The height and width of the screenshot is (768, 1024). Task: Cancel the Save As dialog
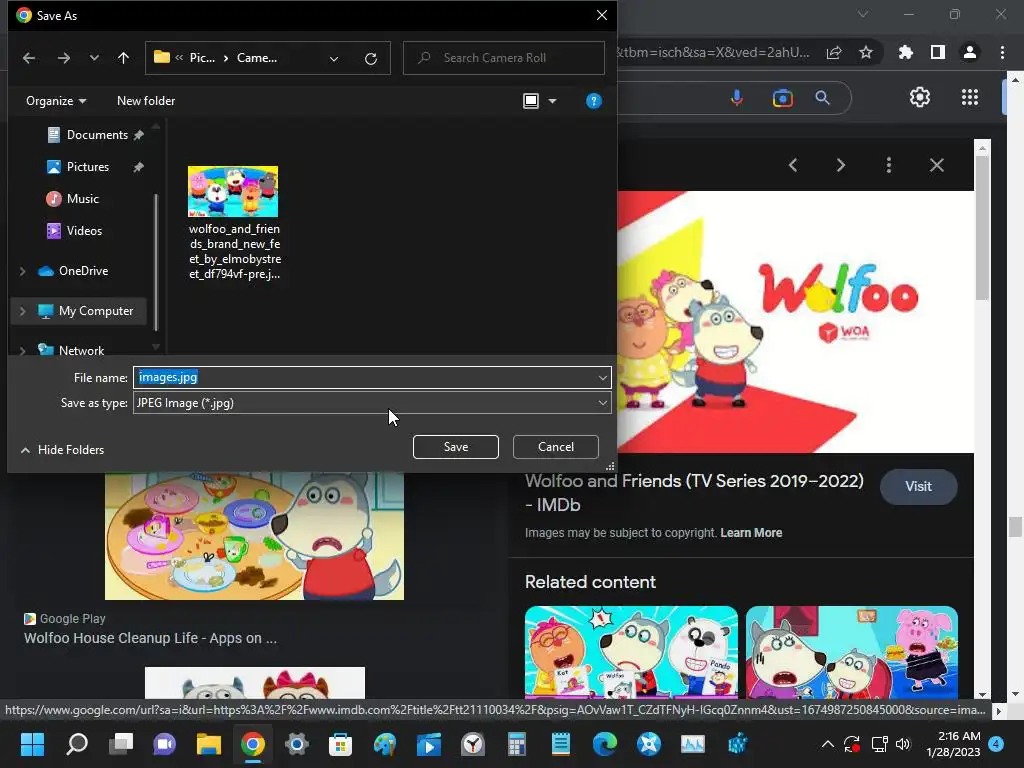pos(556,447)
